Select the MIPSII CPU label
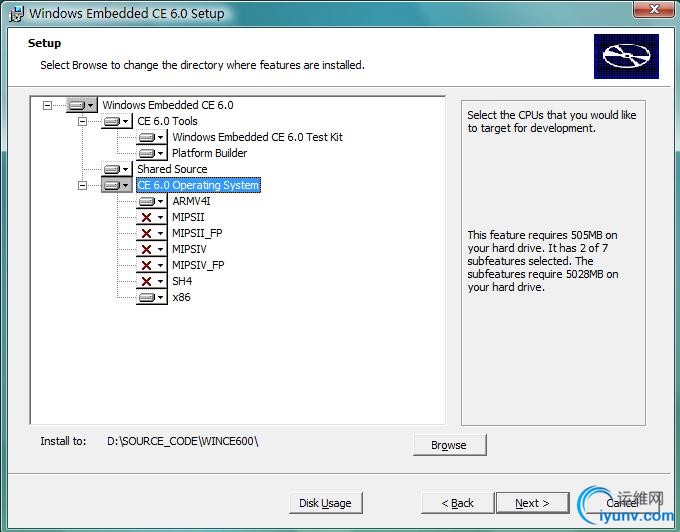This screenshot has width=680, height=532. pyautogui.click(x=188, y=217)
